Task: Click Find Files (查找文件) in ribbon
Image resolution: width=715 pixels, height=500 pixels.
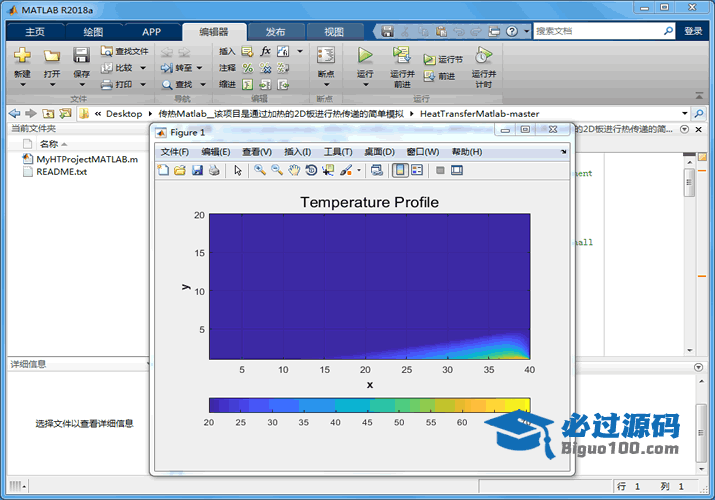Action: click(125, 51)
